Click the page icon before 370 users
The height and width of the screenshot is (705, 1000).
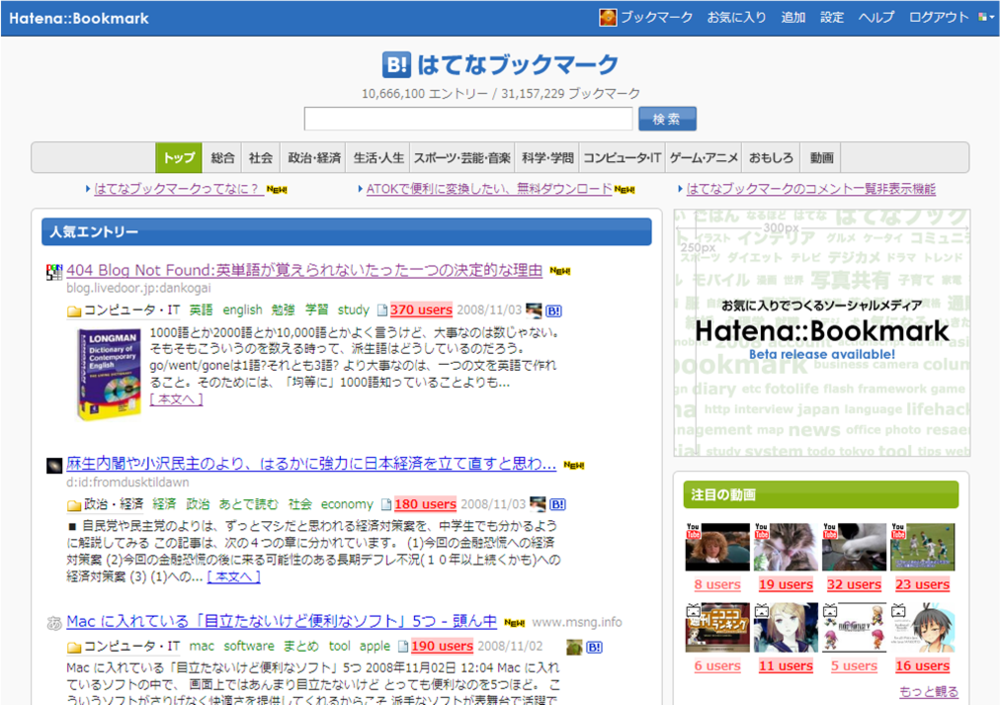pos(382,311)
